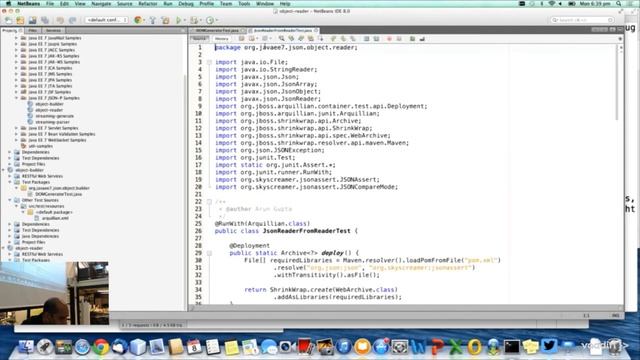640x360 pixels.
Task: Switch to the Services tab
Action: pyautogui.click(x=53, y=31)
